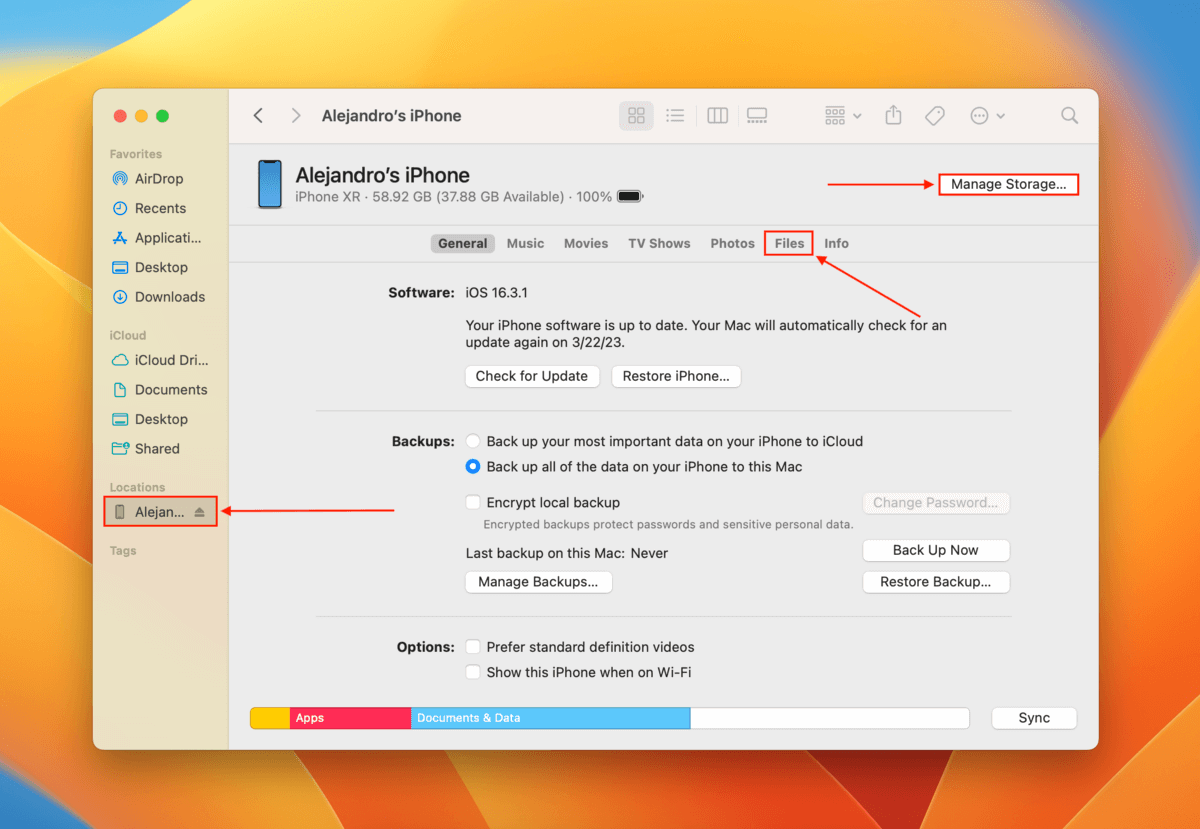Click Back Up Now button
The height and width of the screenshot is (829, 1200).
pos(936,550)
